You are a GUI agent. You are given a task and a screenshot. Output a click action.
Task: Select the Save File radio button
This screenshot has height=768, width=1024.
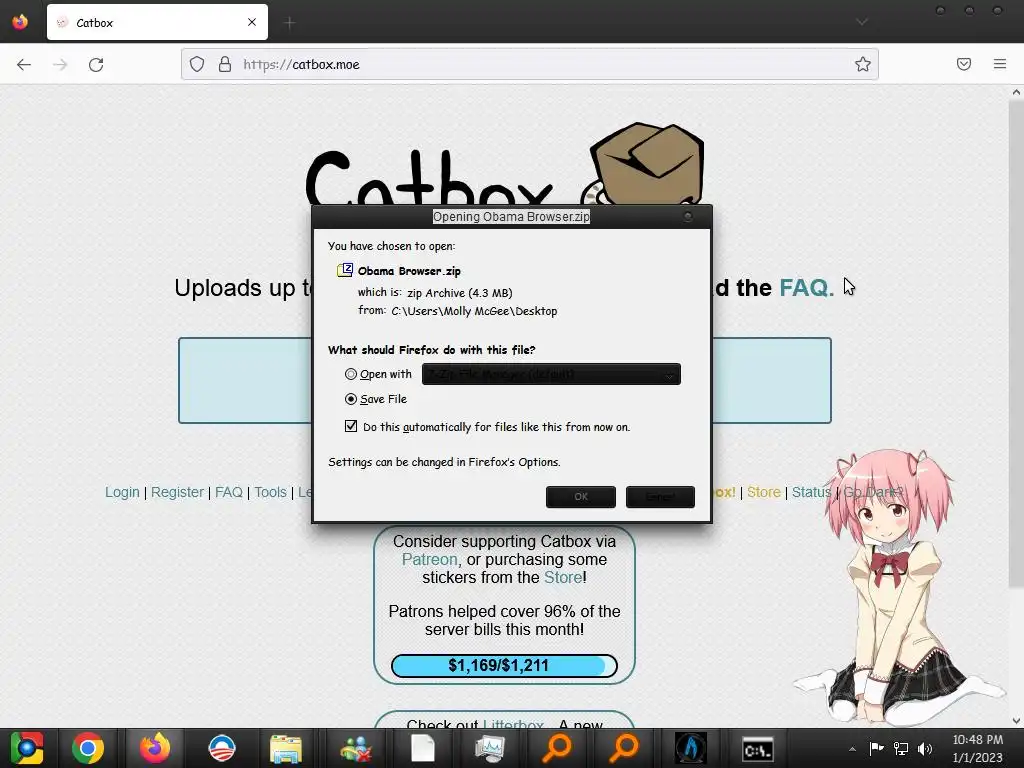point(351,399)
